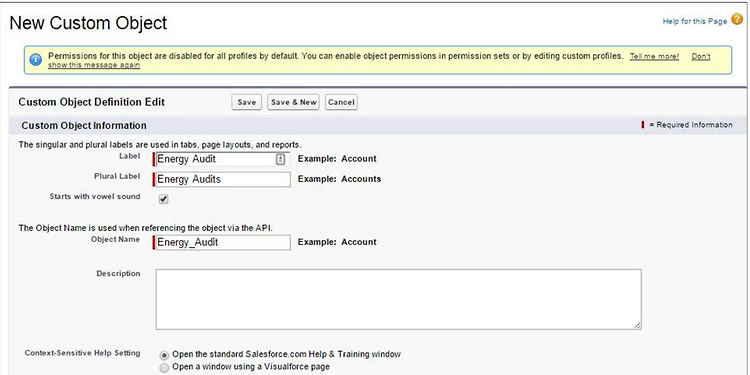The width and height of the screenshot is (750, 375).
Task: Select the standard Salesforce.com Help & Training window option
Action: click(164, 355)
